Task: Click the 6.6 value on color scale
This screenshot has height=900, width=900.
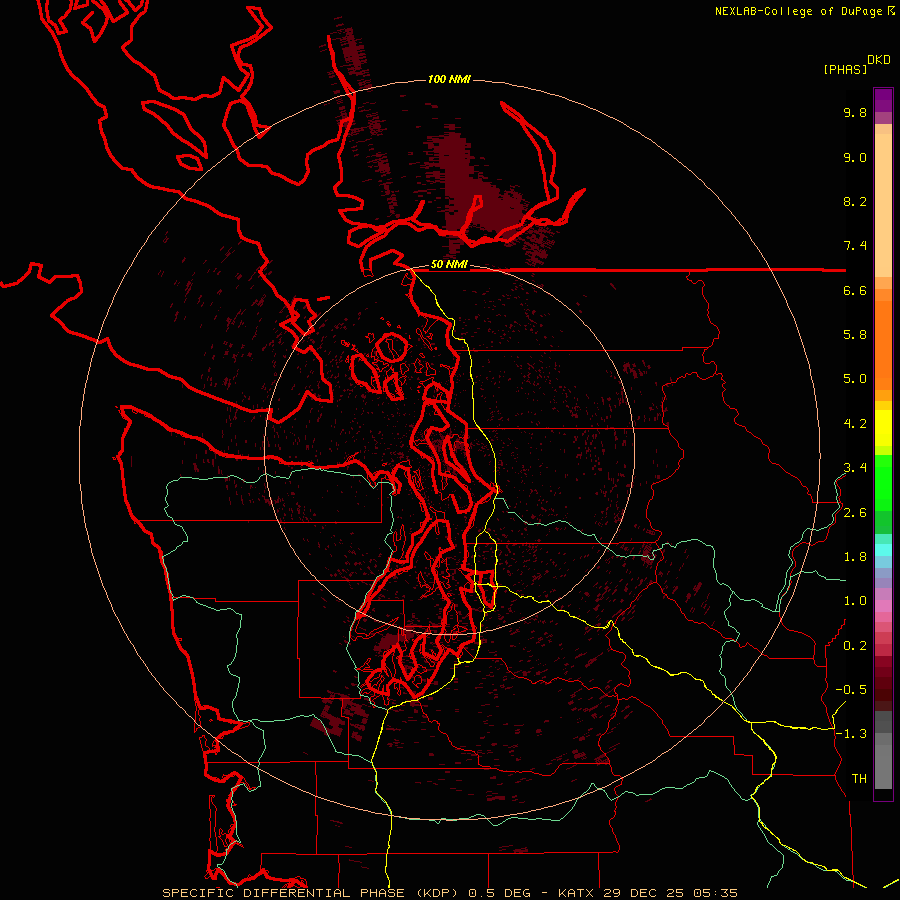Action: 855,290
